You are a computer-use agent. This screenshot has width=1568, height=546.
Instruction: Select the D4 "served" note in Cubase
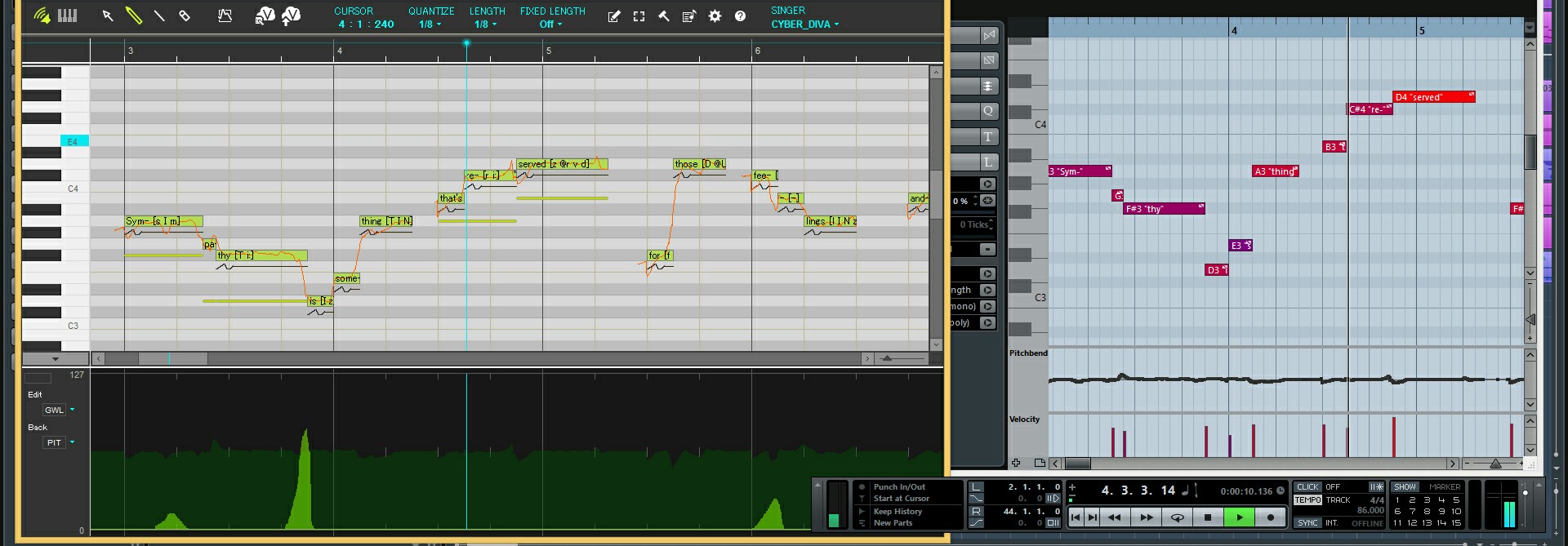pyautogui.click(x=1433, y=97)
